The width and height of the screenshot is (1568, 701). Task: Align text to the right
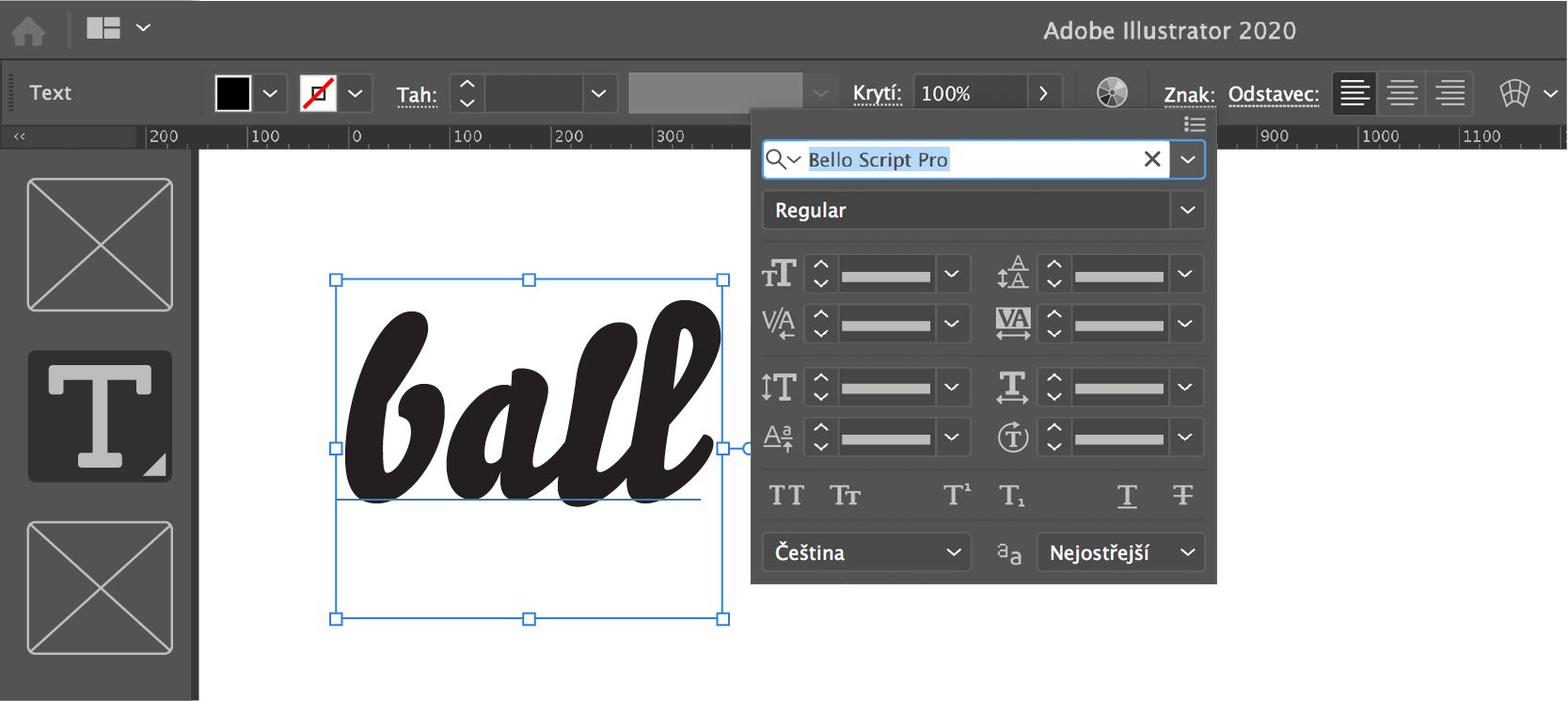[1449, 93]
